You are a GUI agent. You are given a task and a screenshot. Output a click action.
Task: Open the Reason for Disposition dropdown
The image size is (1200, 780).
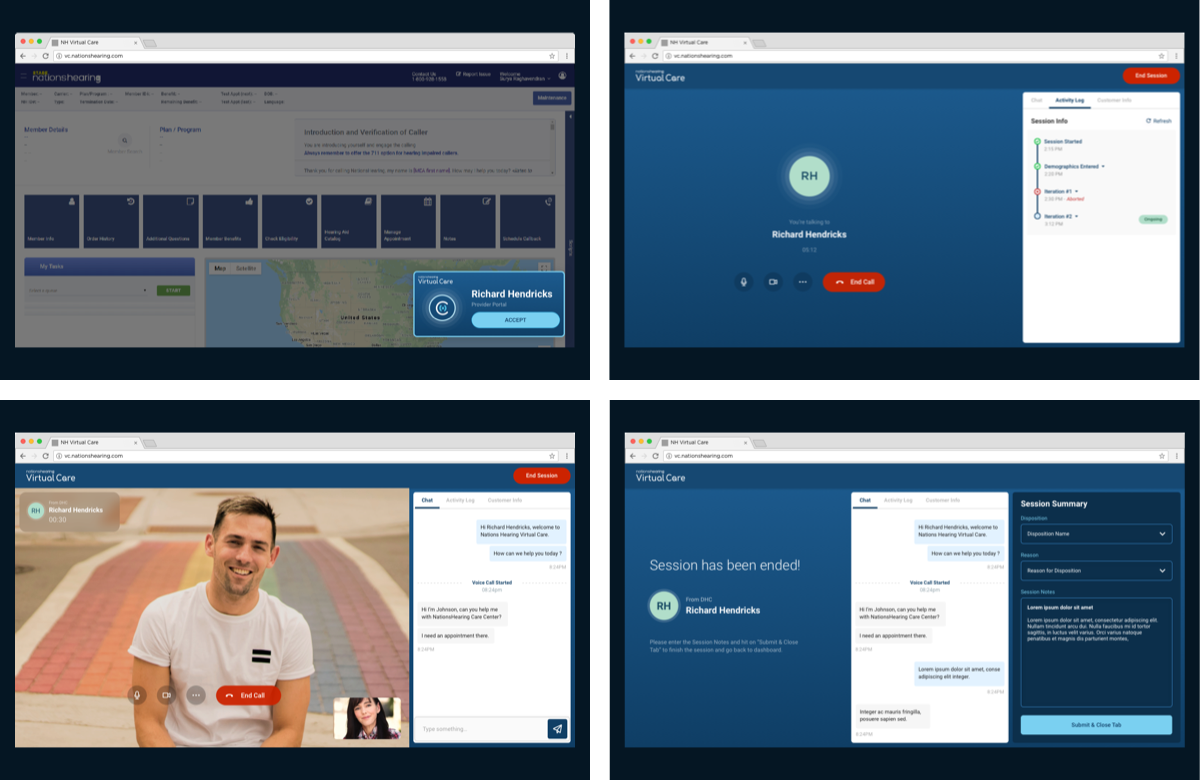(x=1096, y=571)
